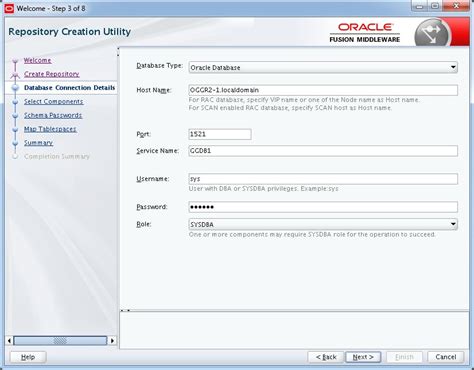The width and height of the screenshot is (474, 370).
Task: Click the Map Tablespaces step bullet
Action: pos(15,130)
